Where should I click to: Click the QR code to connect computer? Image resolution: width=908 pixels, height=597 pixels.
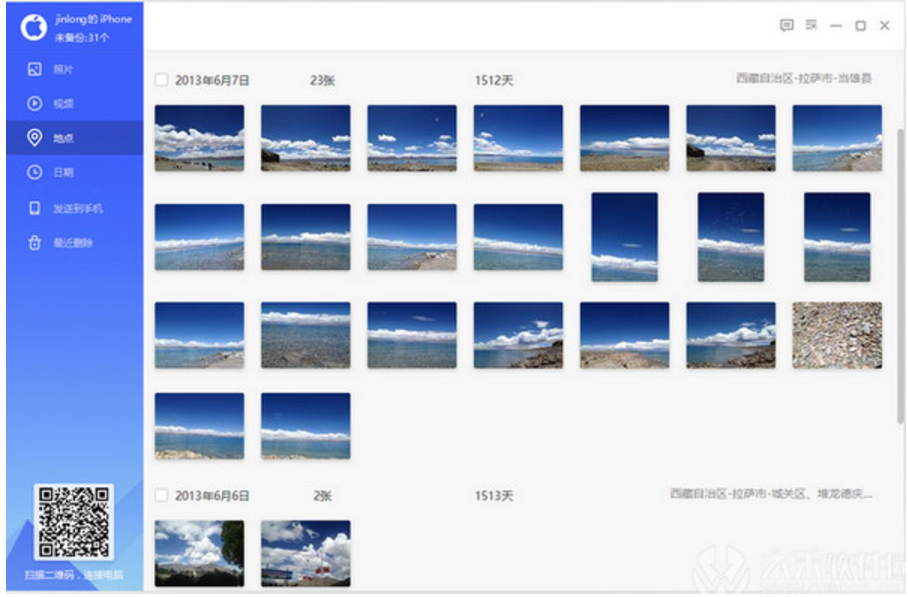[73, 521]
